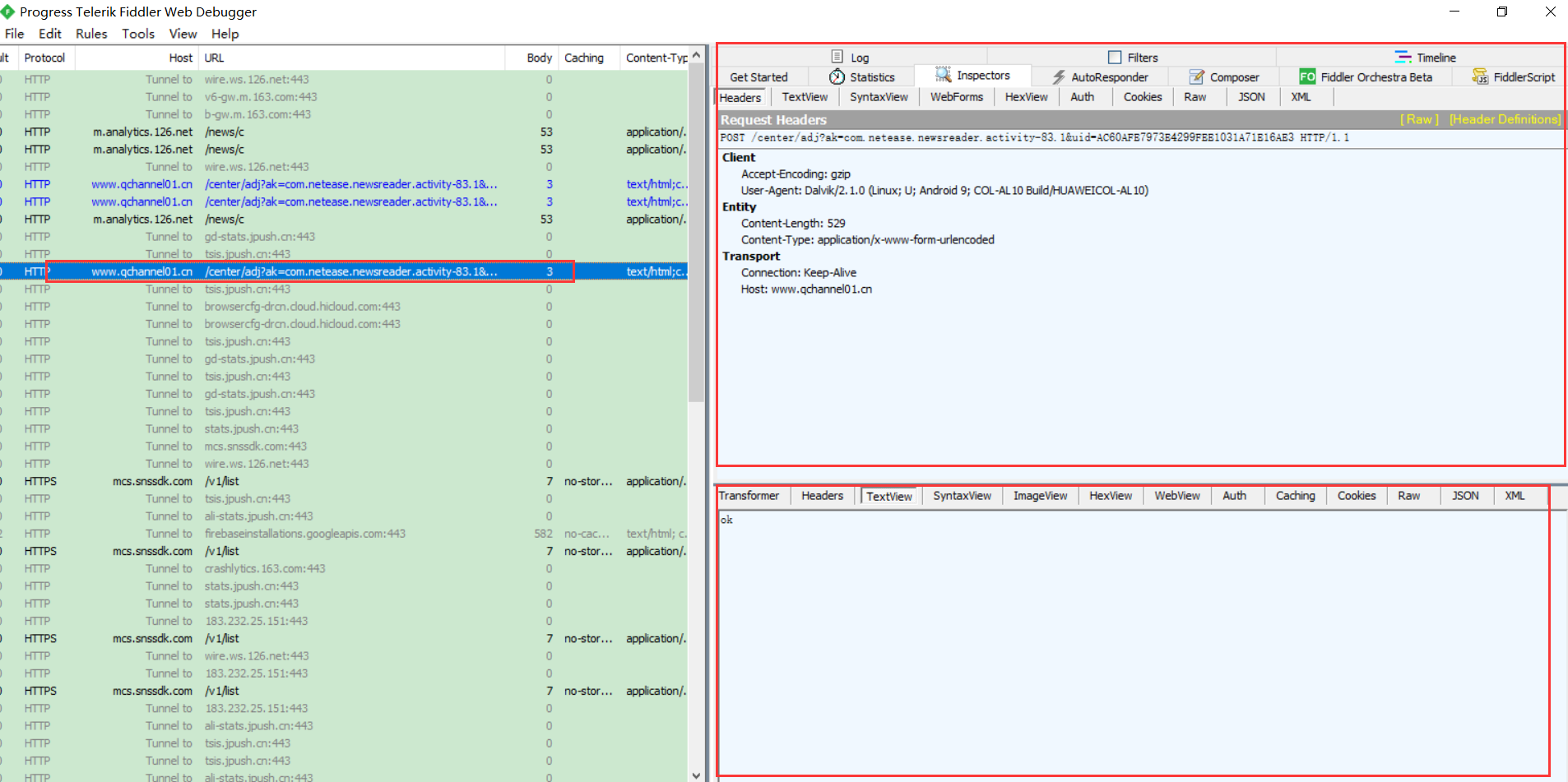Open the response Caching tab
The image size is (1568, 782).
click(x=1295, y=496)
